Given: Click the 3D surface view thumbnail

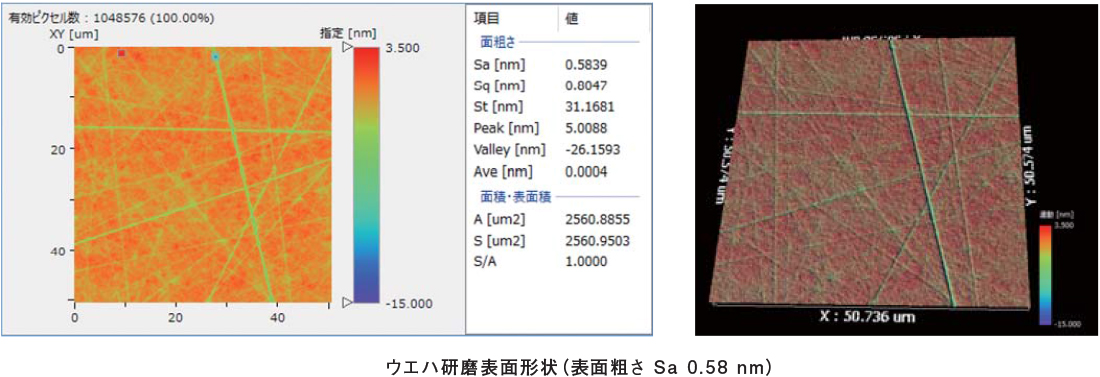Looking at the screenshot, I should [x=895, y=168].
